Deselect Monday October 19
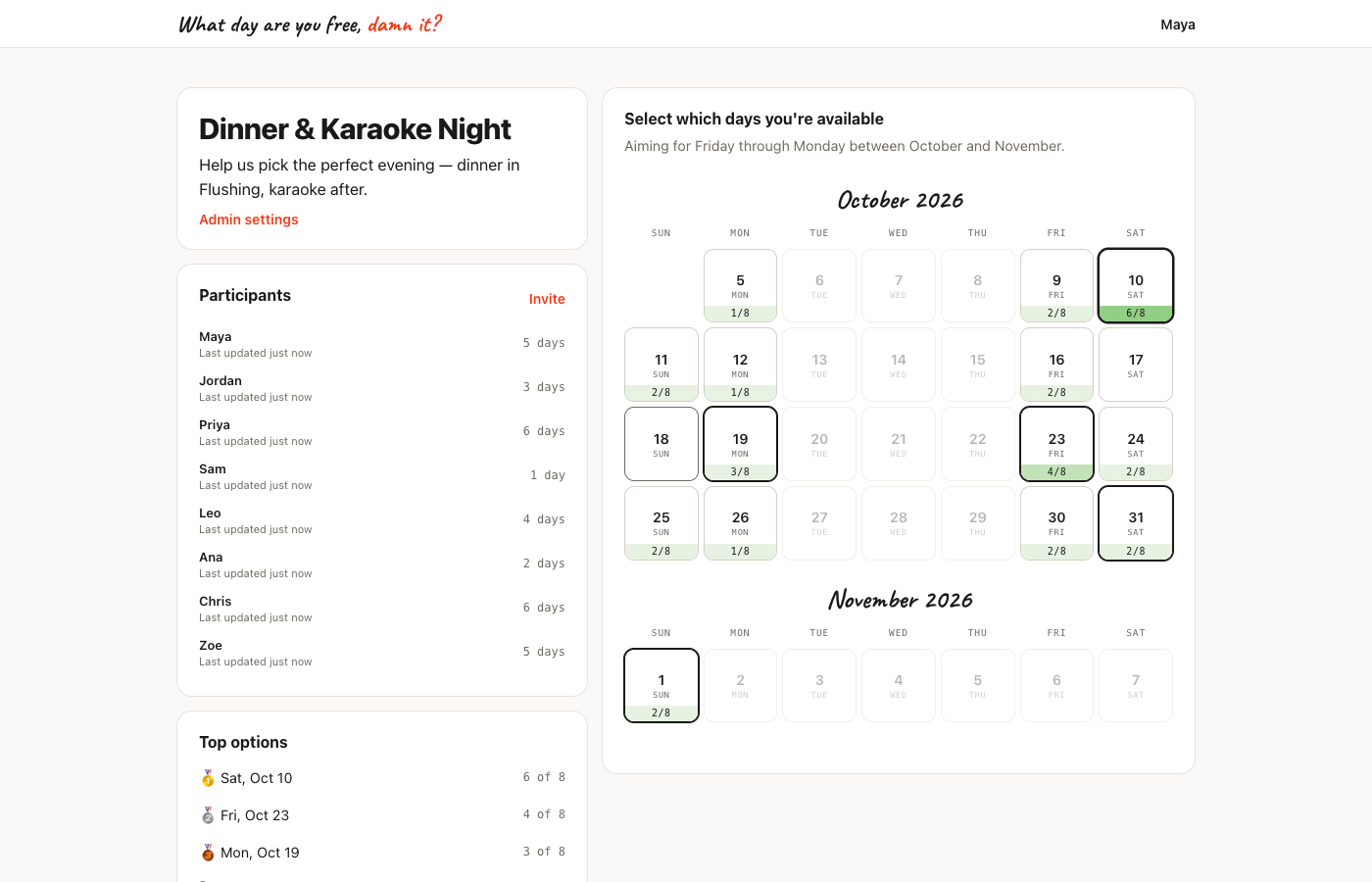 coord(740,444)
